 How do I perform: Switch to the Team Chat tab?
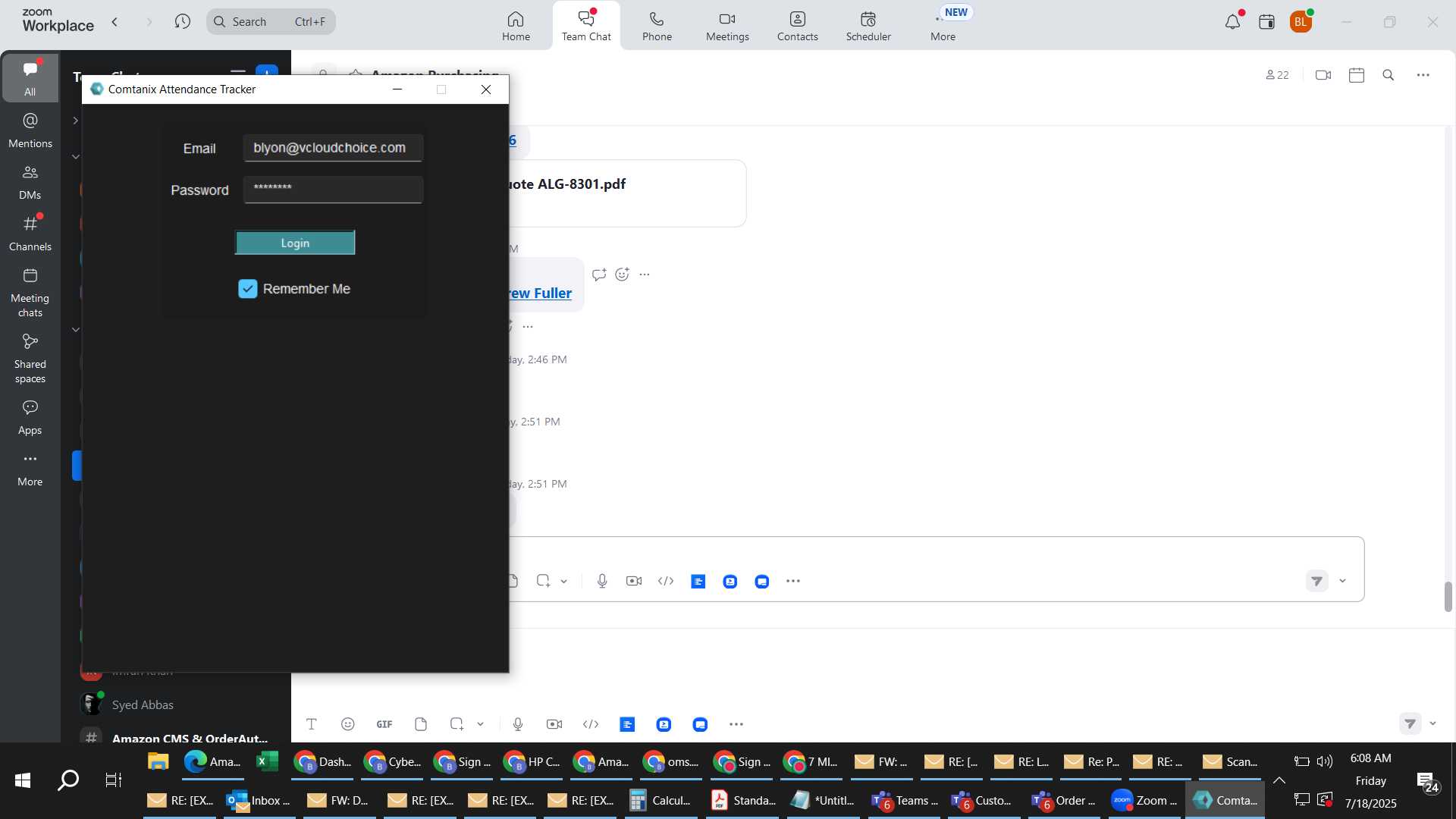tap(586, 26)
